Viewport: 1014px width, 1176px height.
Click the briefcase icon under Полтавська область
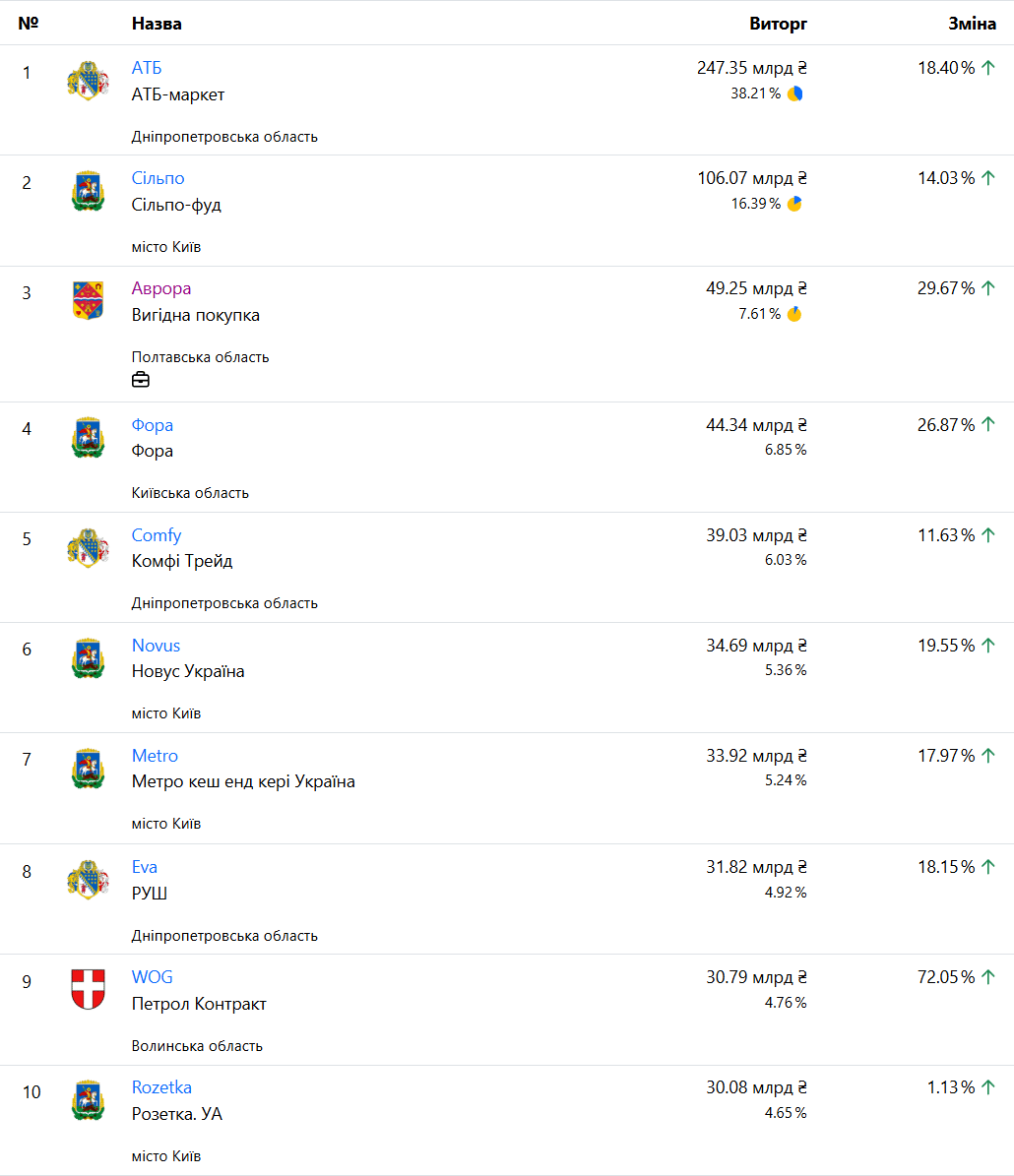pyautogui.click(x=141, y=380)
